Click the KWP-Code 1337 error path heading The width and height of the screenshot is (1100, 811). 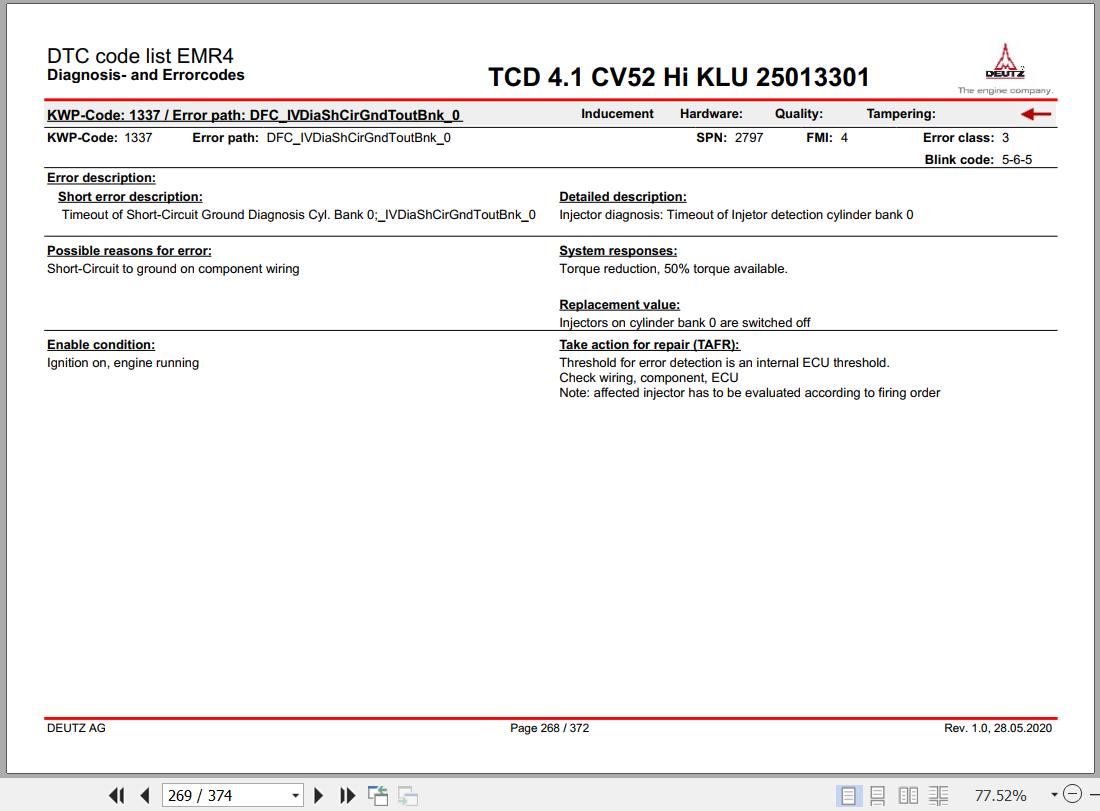coord(254,115)
